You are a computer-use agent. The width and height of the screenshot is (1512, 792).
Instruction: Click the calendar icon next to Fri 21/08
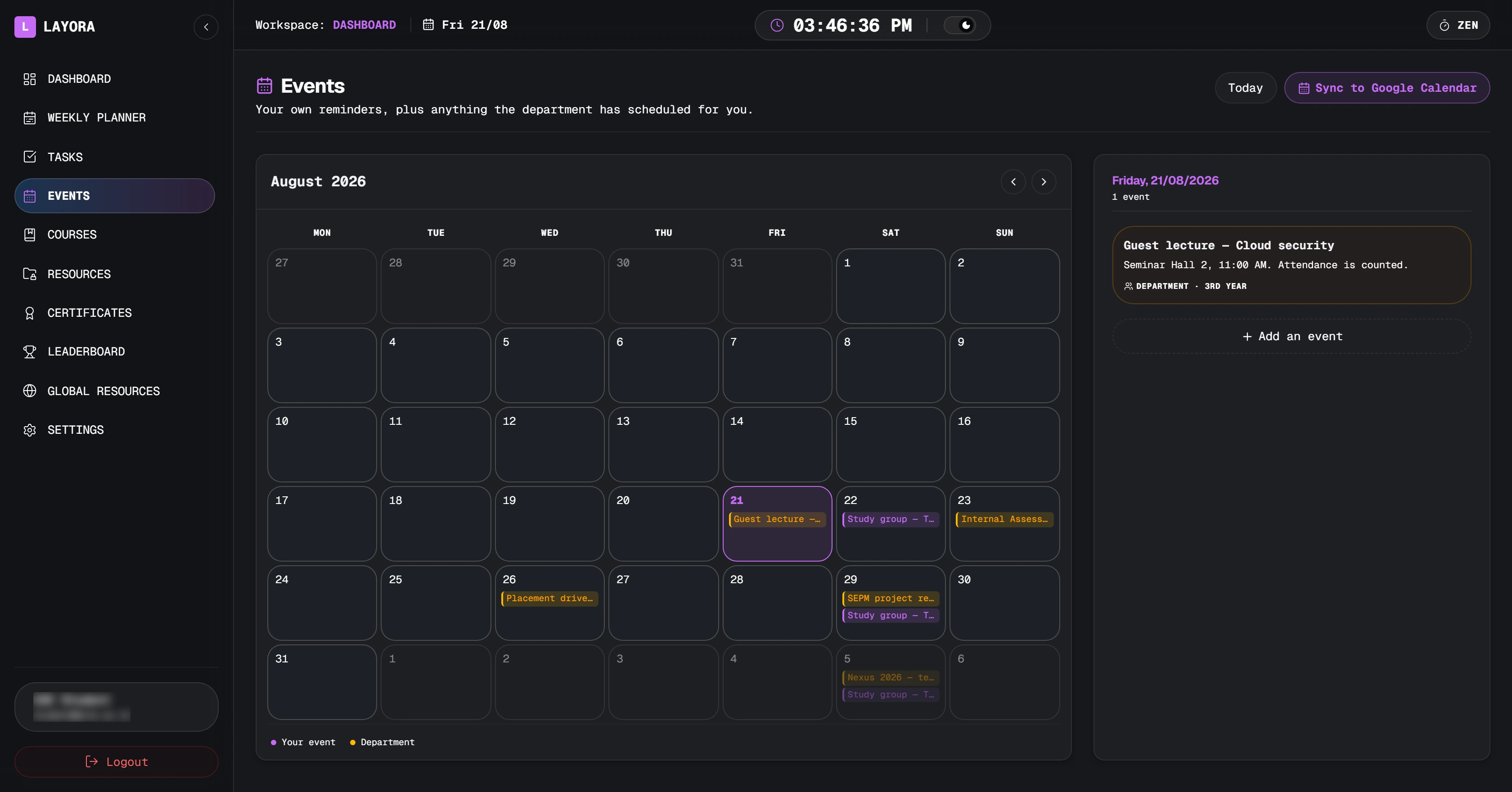428,25
